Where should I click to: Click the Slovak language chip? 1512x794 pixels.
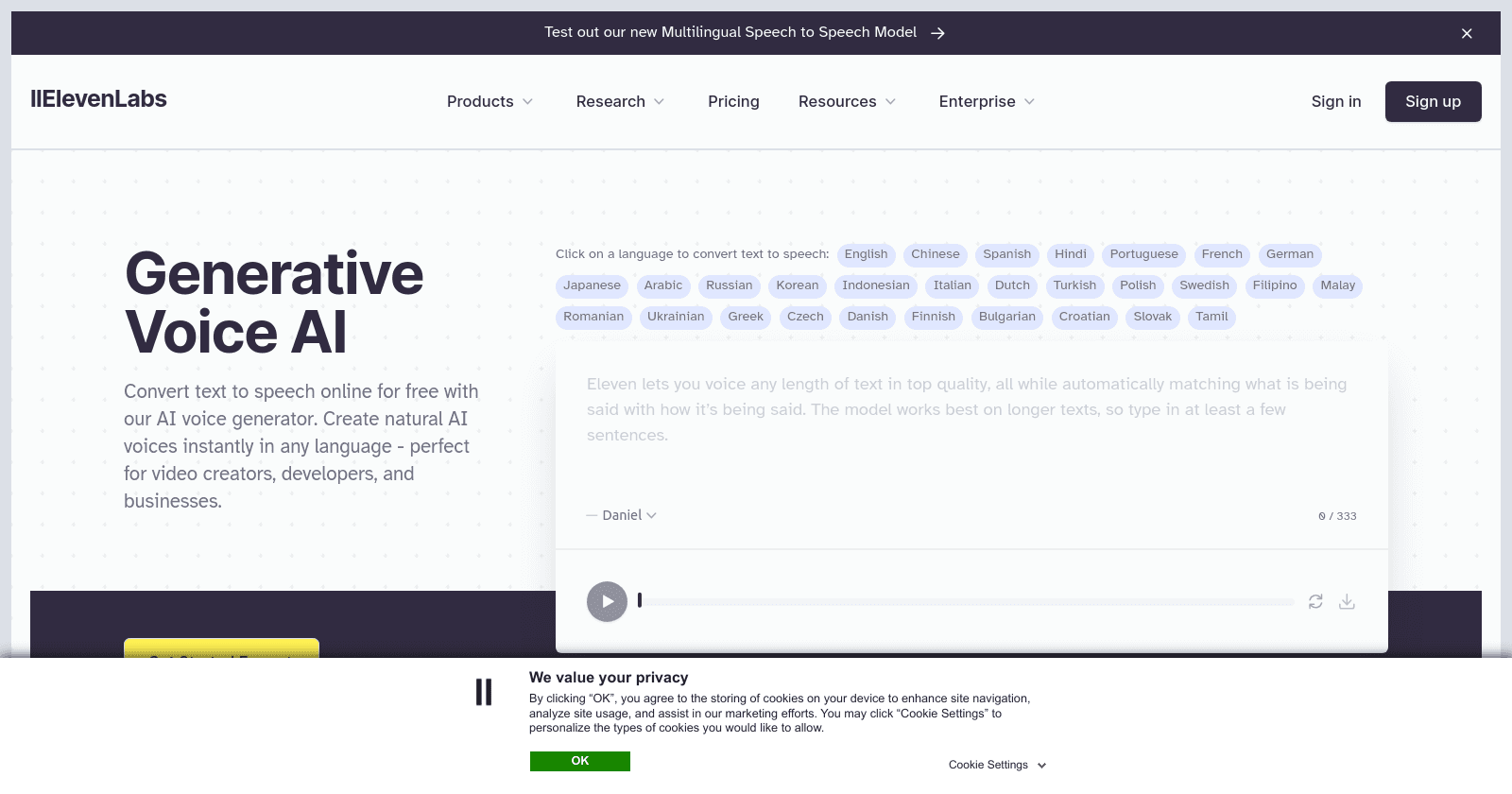coord(1153,317)
